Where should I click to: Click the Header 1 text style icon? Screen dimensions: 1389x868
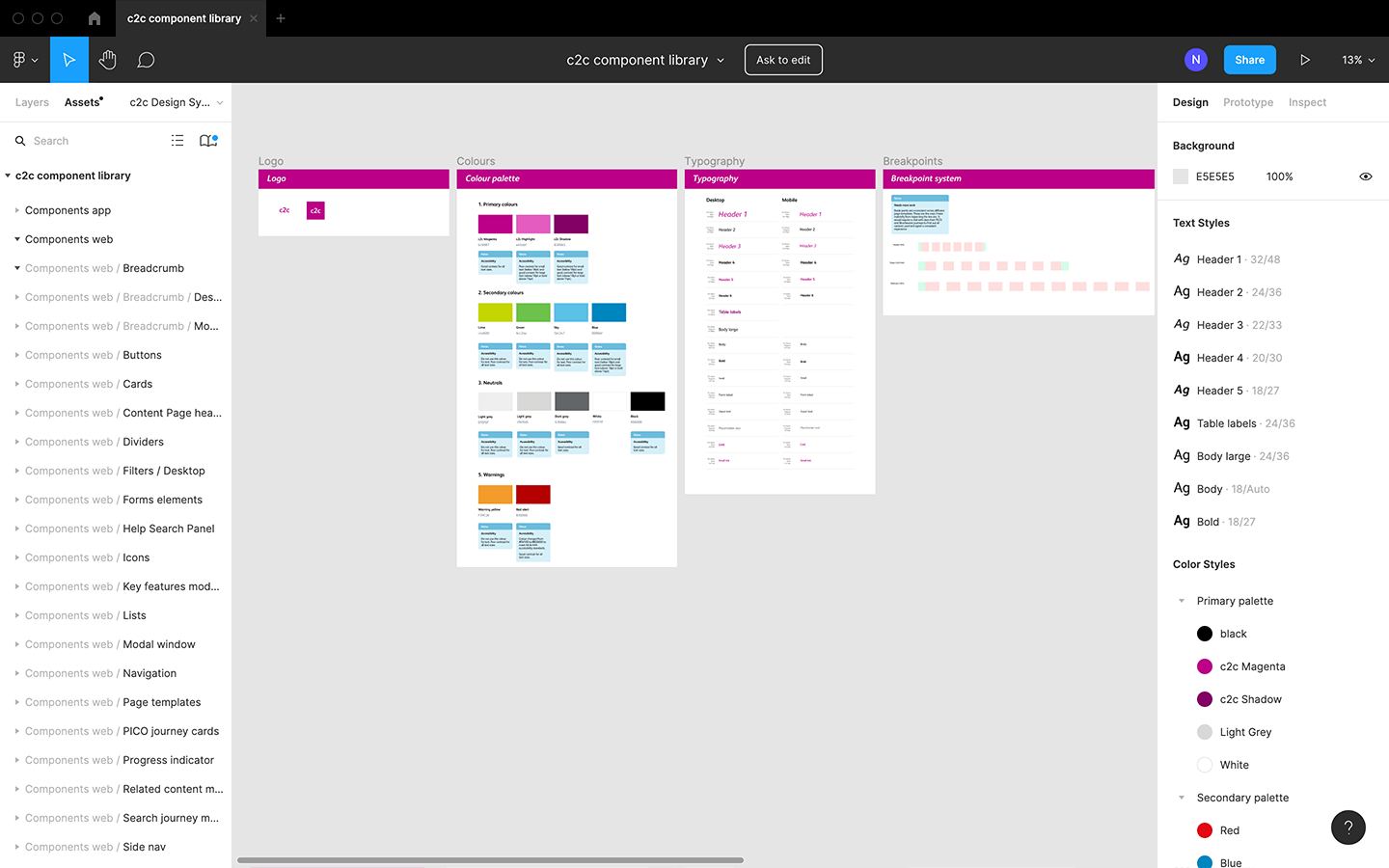[x=1182, y=259]
